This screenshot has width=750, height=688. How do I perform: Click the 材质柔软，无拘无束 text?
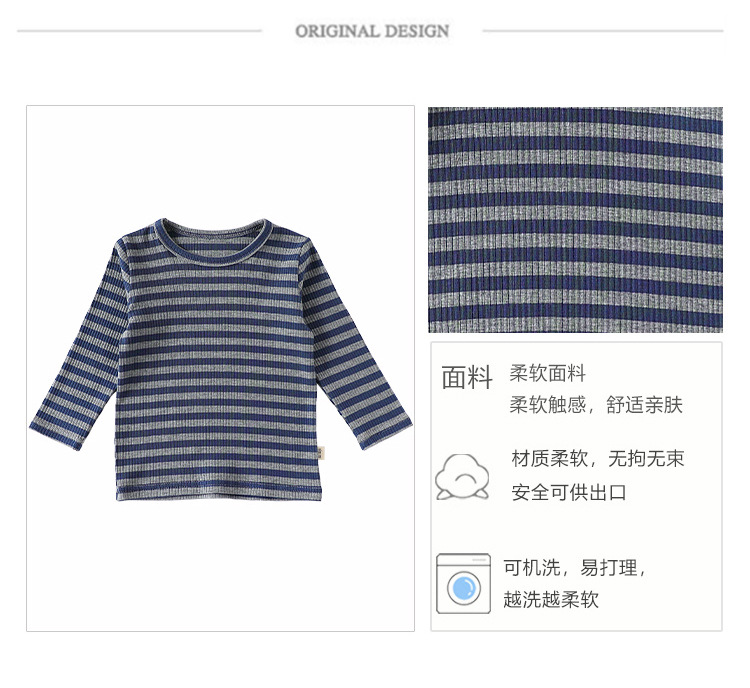coord(597,458)
